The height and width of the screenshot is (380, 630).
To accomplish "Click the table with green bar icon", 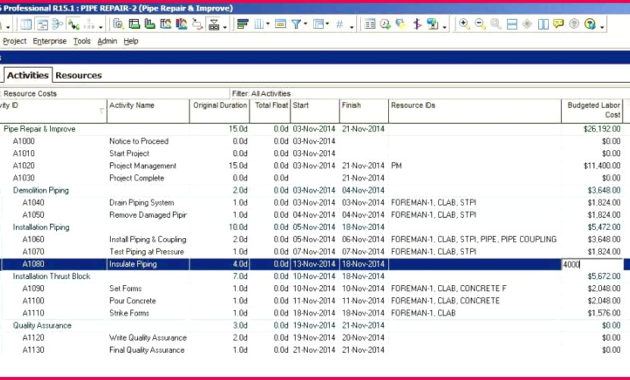I will pyautogui.click(x=134, y=25).
